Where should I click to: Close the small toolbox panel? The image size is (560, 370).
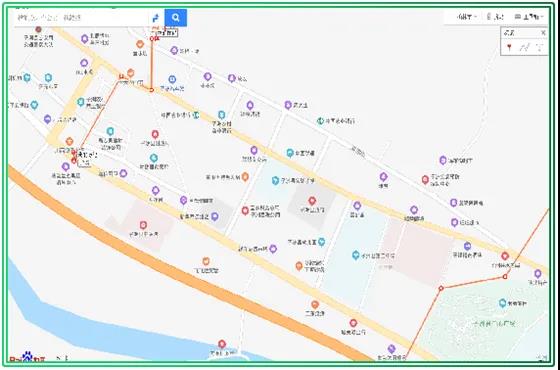543,33
